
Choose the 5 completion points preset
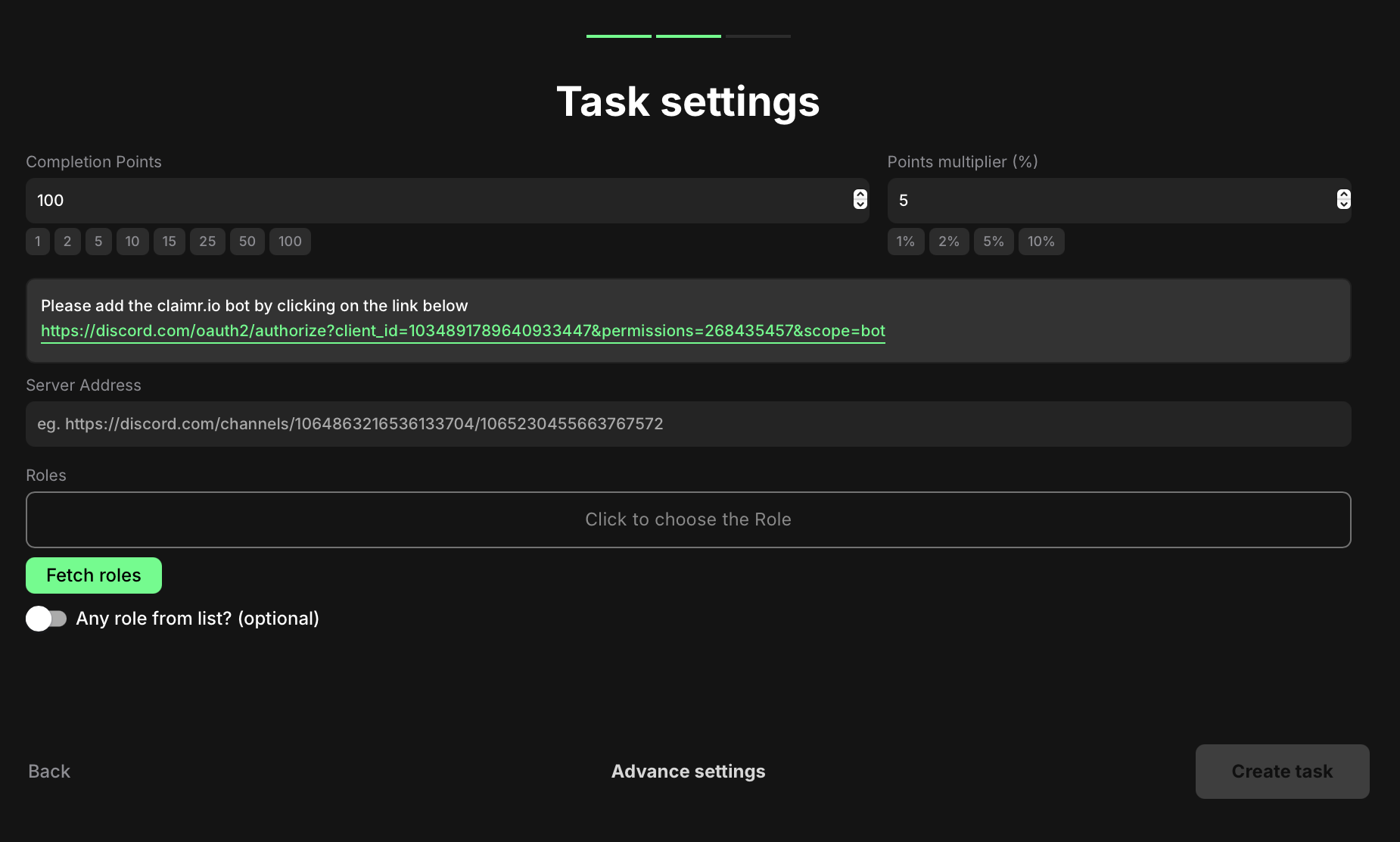pos(98,242)
